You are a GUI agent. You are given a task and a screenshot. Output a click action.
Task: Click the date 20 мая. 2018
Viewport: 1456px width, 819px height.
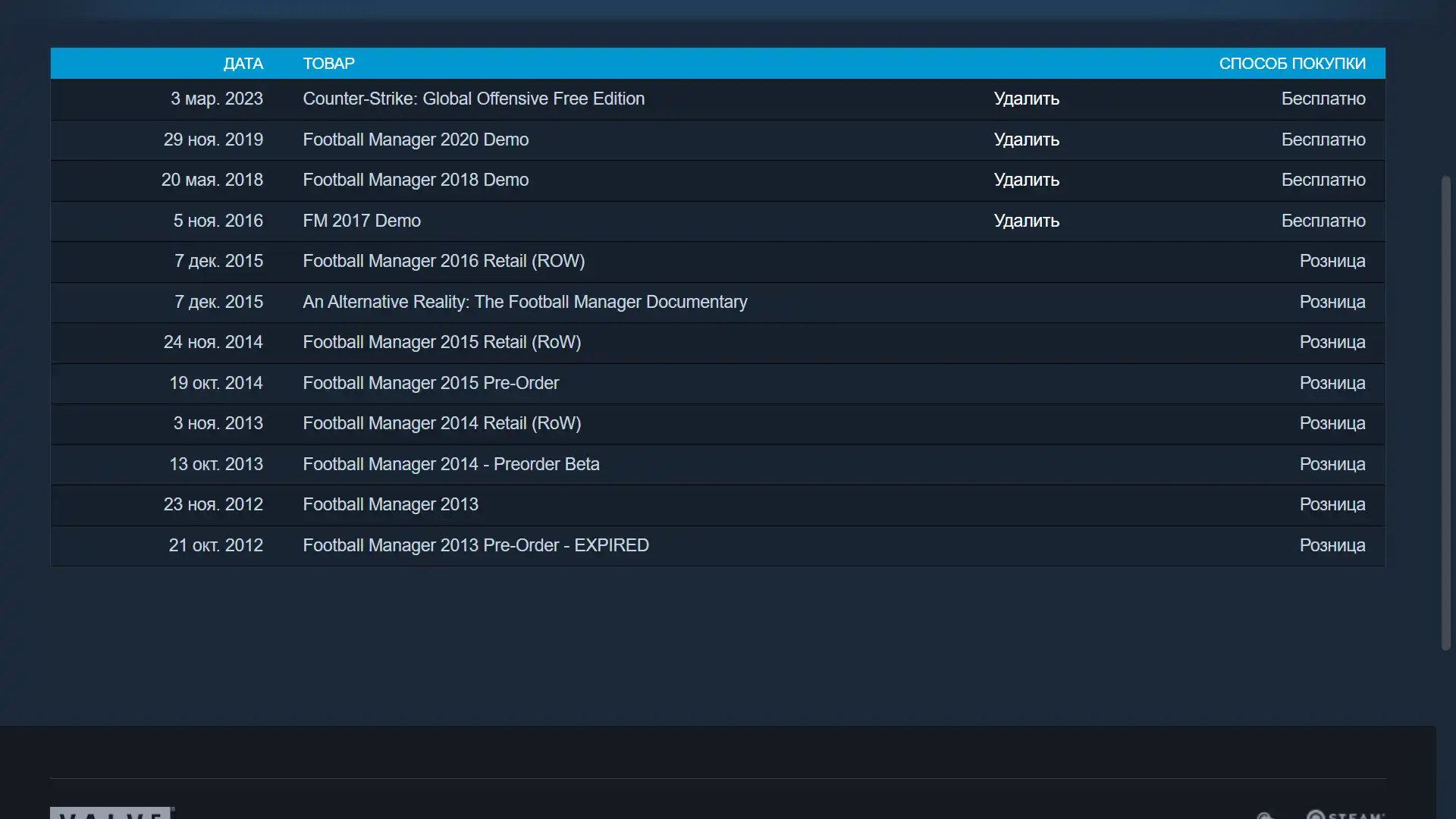click(212, 180)
